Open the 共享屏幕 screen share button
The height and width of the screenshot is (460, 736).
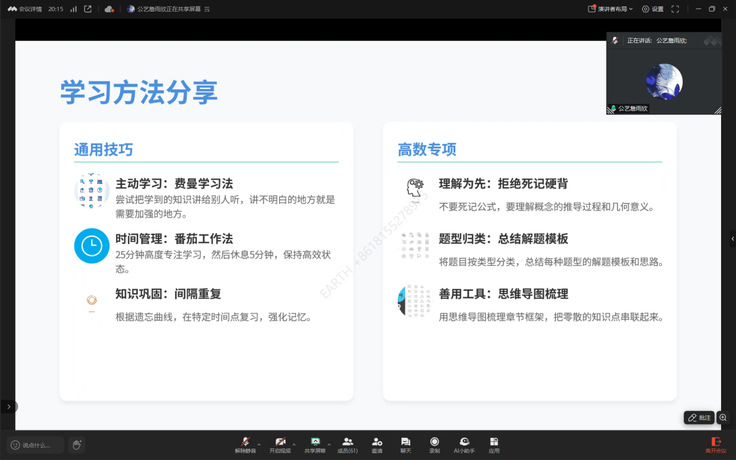pos(315,443)
